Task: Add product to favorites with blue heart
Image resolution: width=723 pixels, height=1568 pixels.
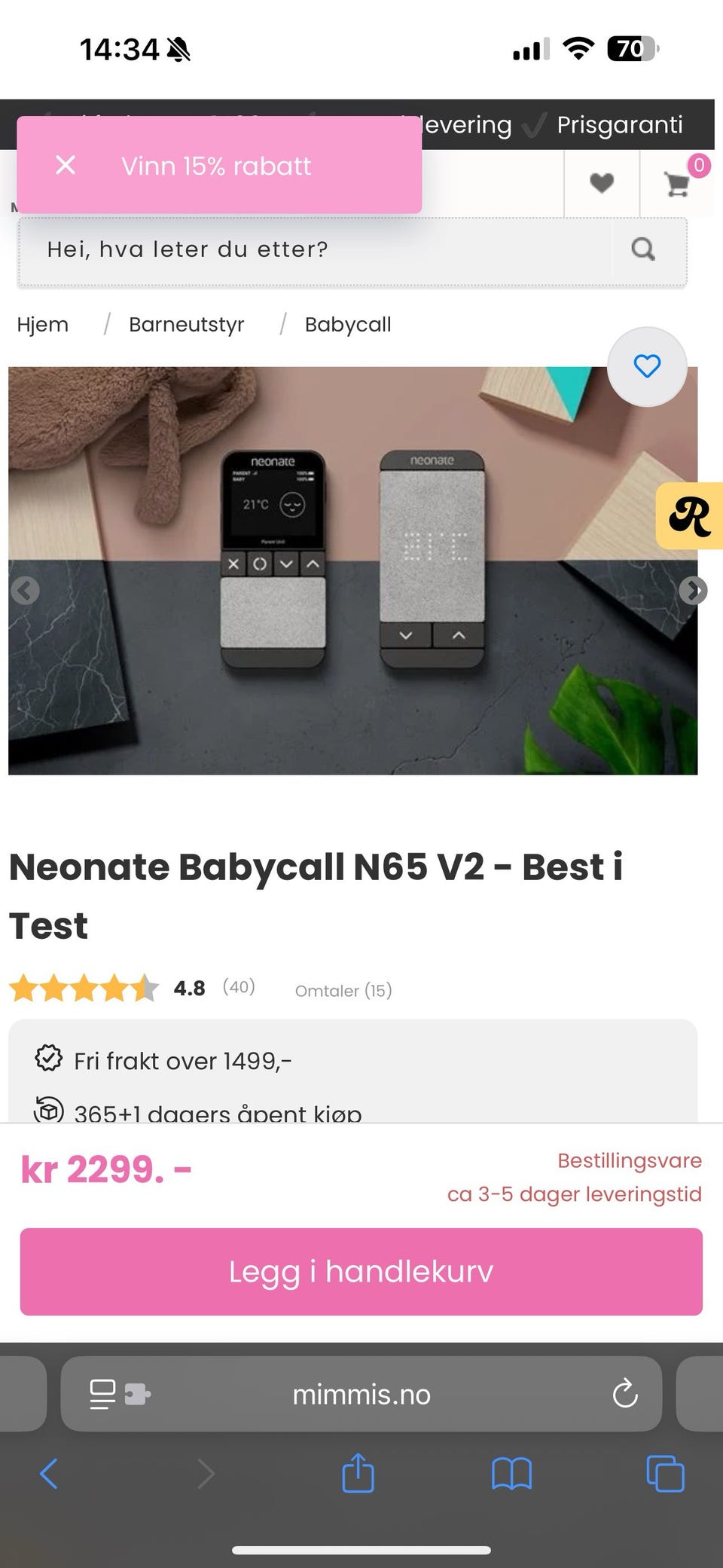Action: coord(647,367)
